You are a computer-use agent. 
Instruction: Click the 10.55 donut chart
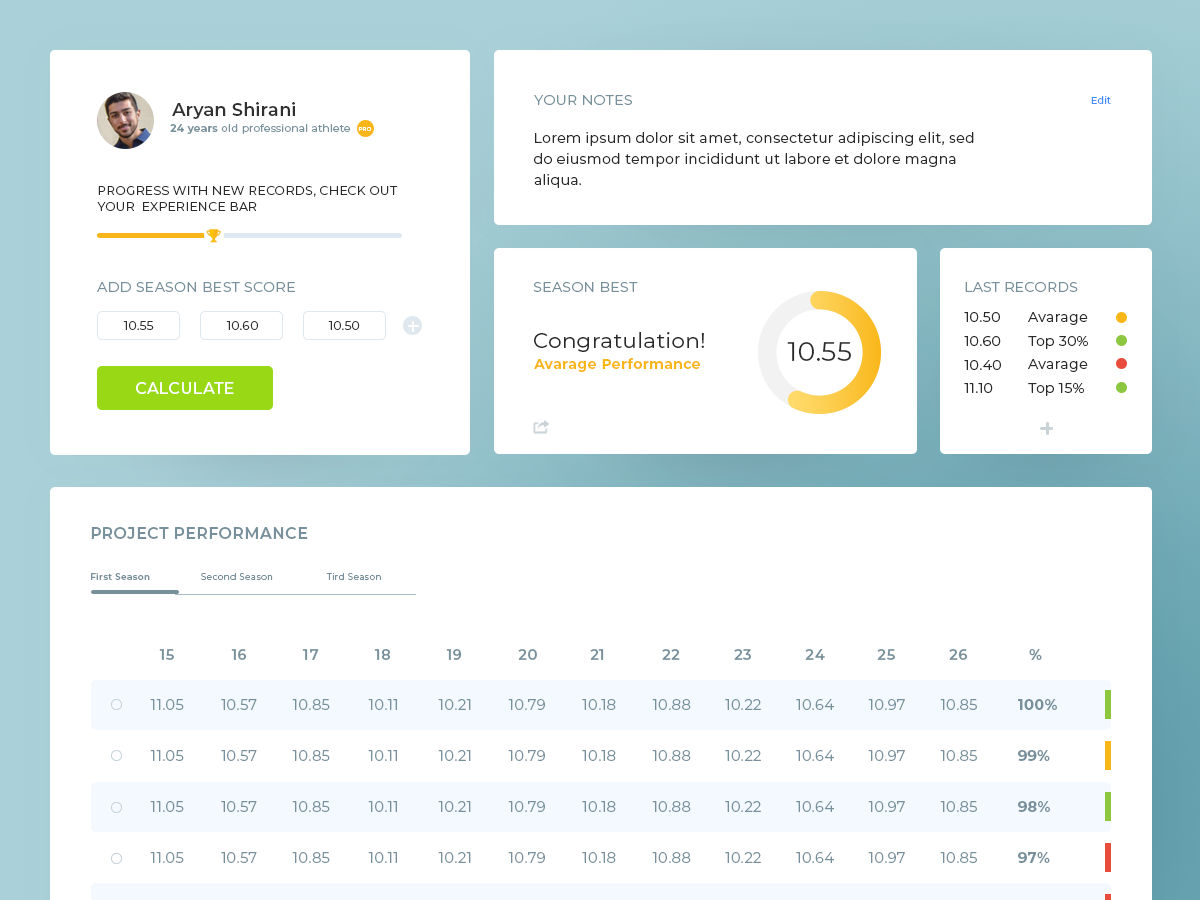pyautogui.click(x=819, y=352)
